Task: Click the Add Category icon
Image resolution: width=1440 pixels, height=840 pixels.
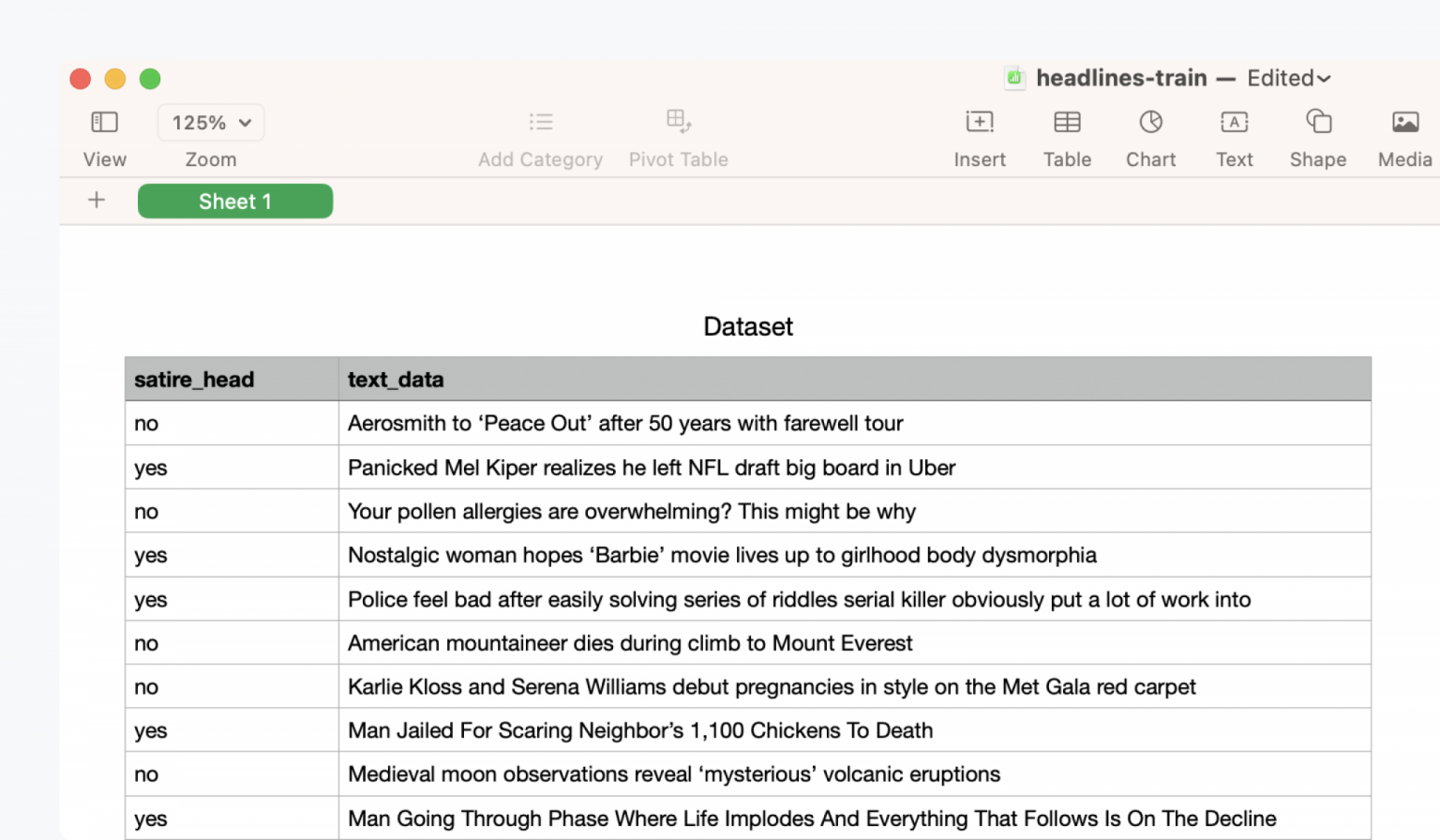Action: coord(541,122)
